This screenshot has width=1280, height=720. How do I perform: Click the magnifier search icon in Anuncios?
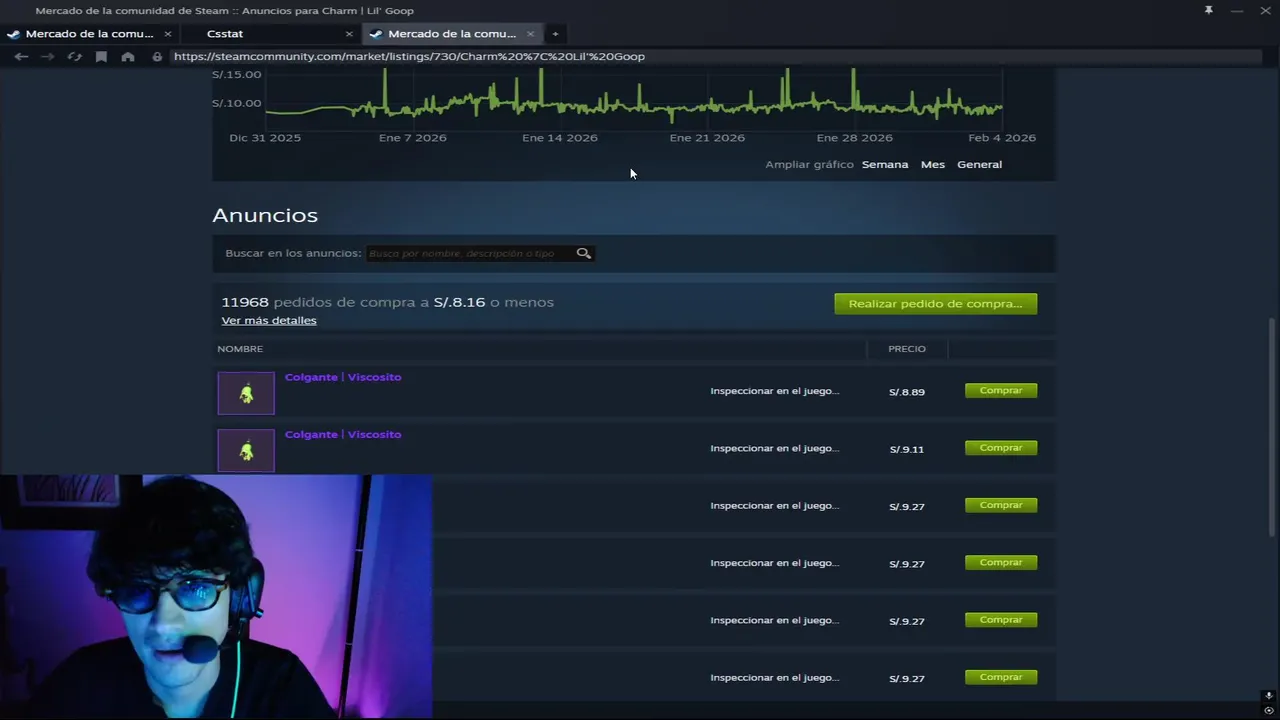click(x=584, y=253)
